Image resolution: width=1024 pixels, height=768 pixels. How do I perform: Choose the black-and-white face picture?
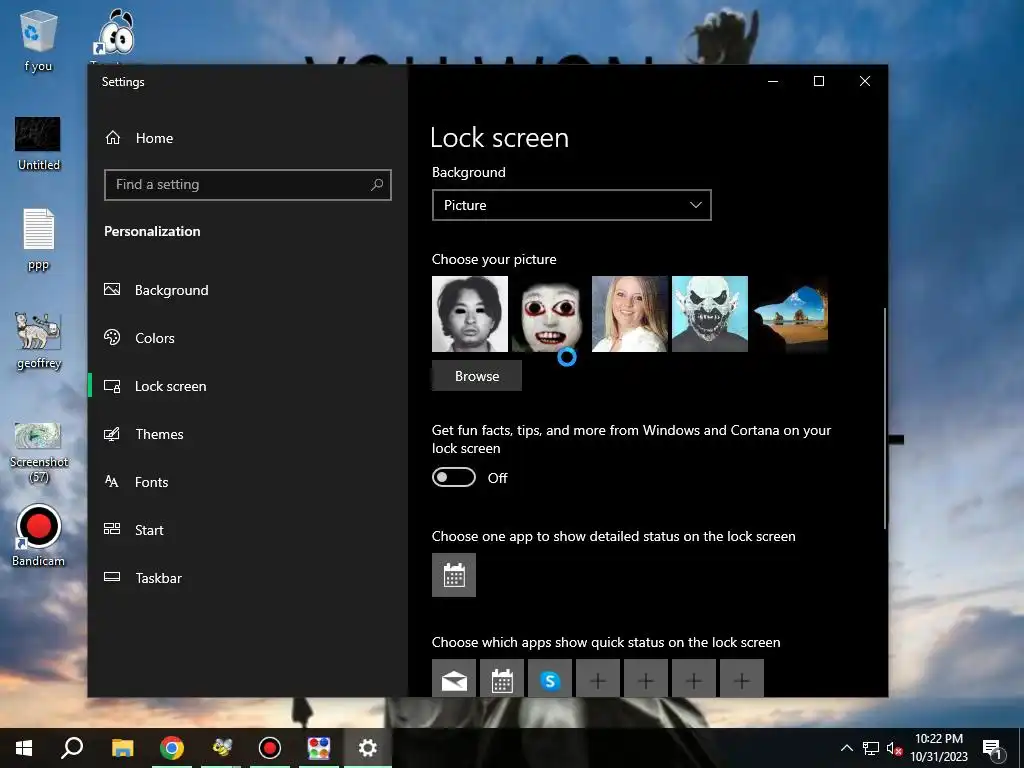click(x=470, y=314)
